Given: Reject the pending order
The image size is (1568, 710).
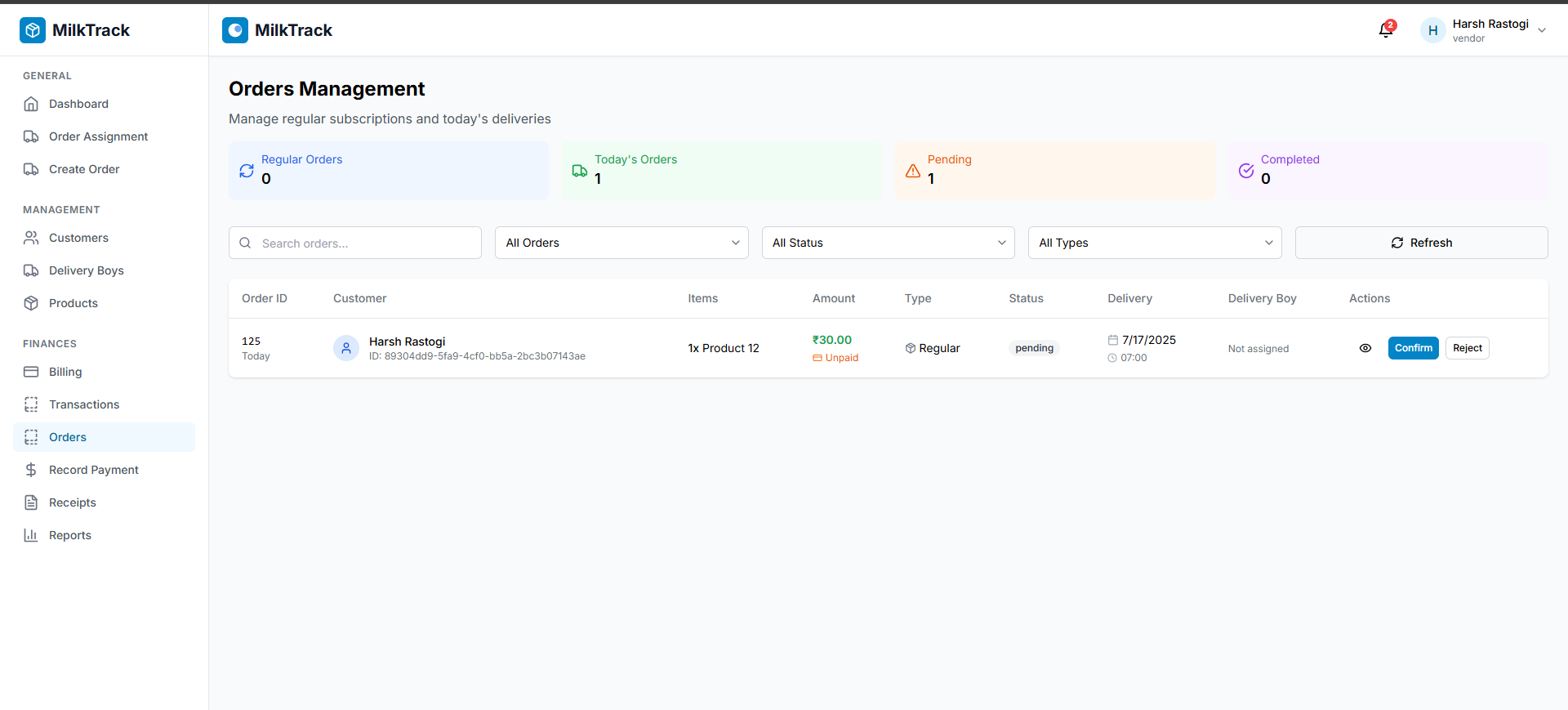Looking at the screenshot, I should point(1467,348).
